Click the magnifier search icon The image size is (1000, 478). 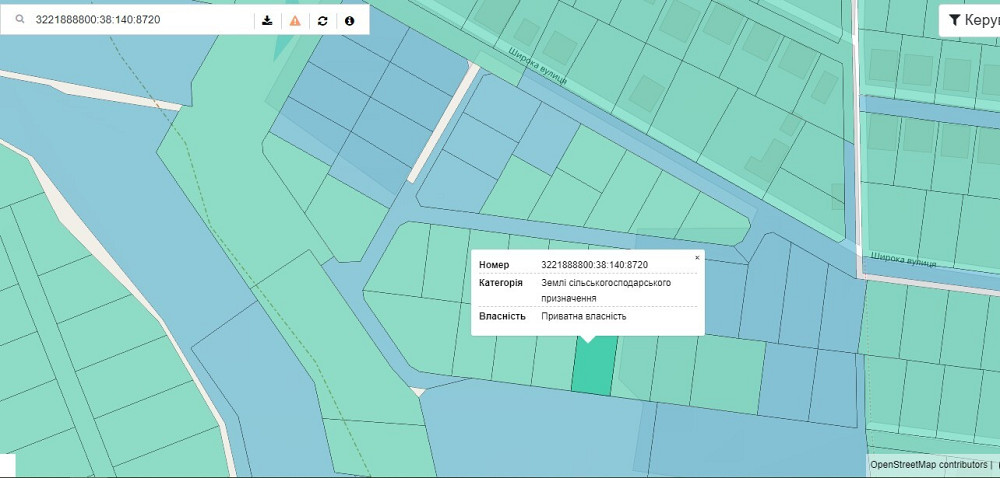tap(19, 20)
